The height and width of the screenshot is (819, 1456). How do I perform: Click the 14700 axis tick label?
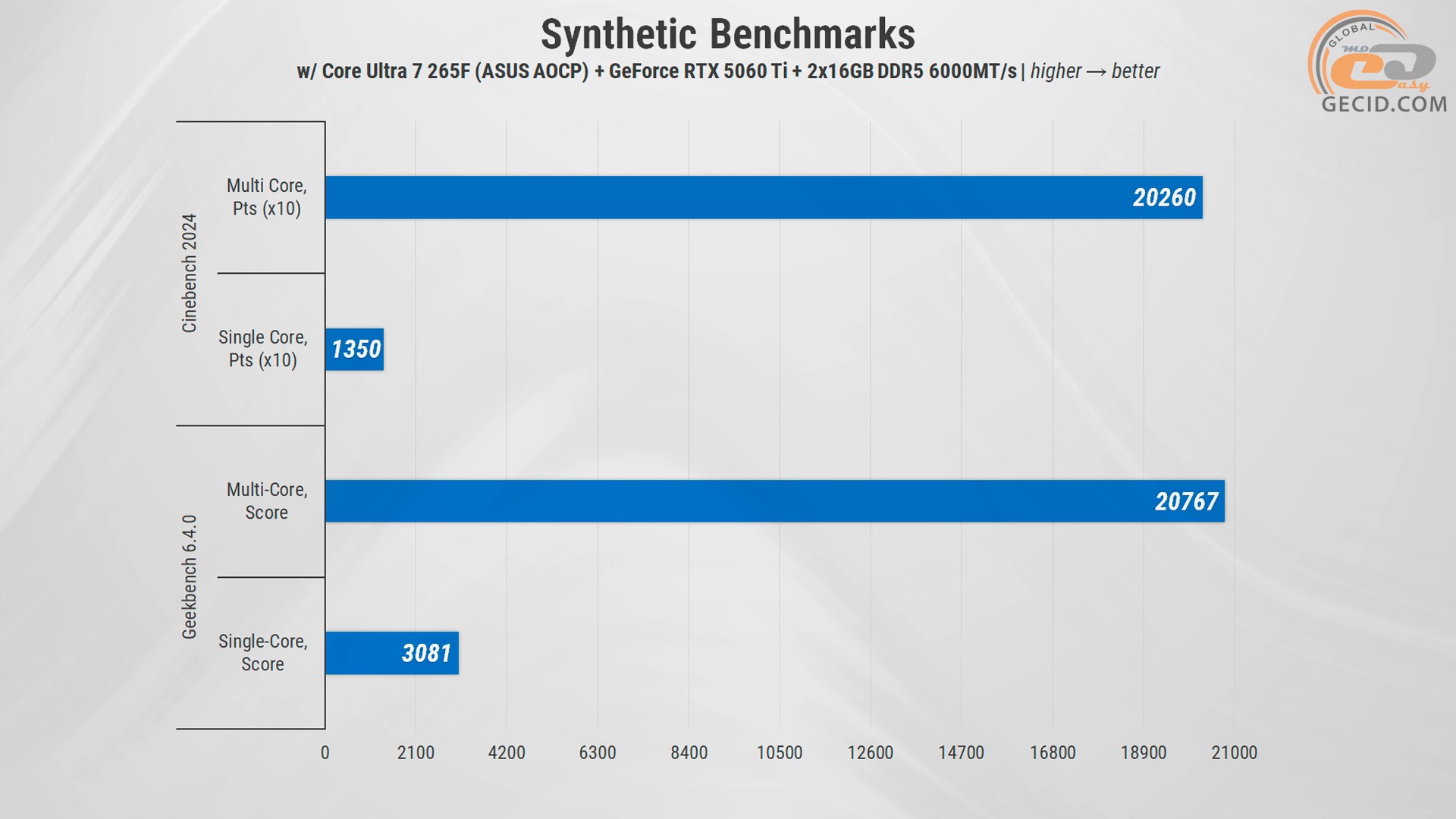click(x=962, y=753)
